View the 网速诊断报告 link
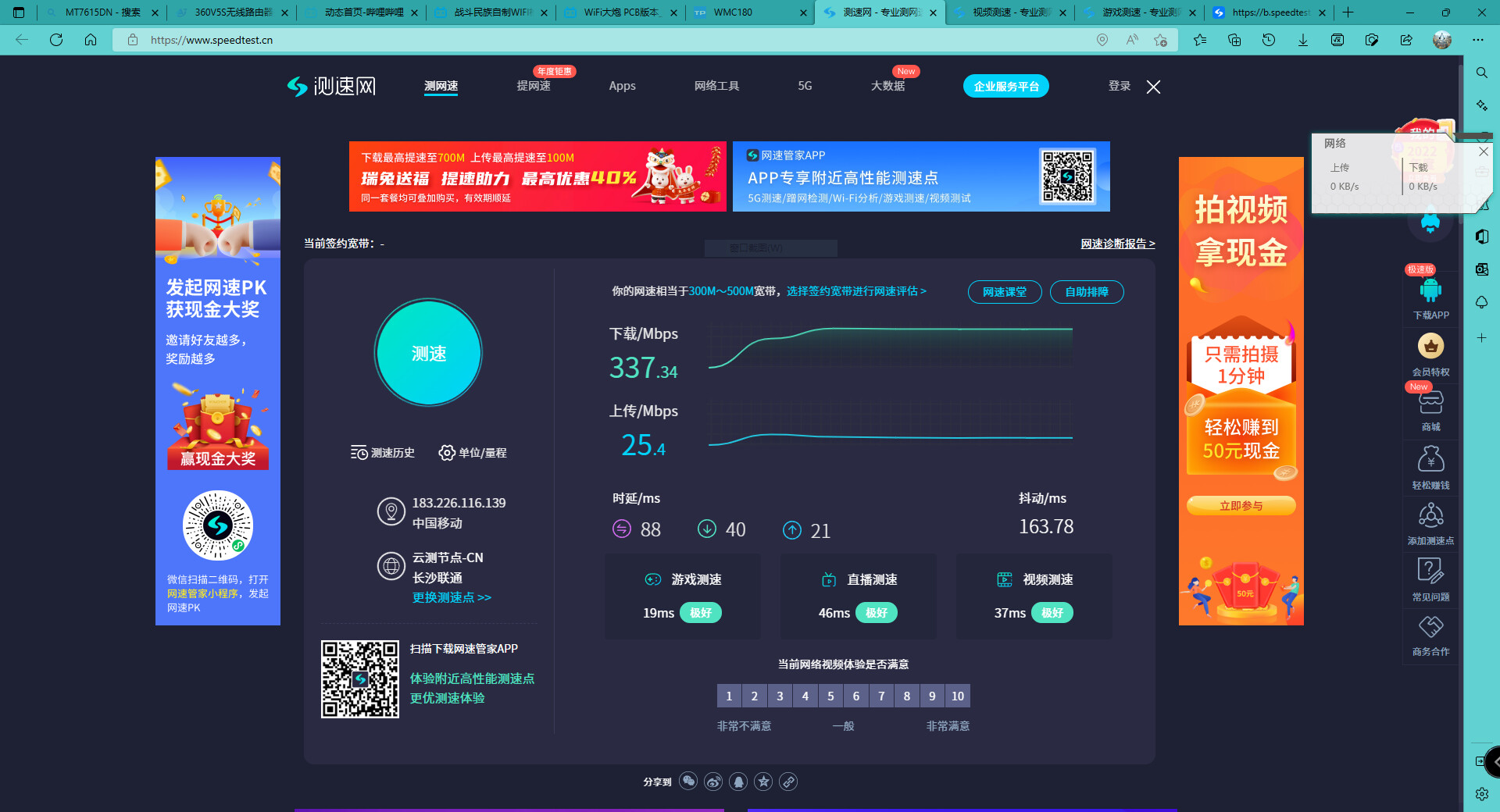 pos(1118,244)
